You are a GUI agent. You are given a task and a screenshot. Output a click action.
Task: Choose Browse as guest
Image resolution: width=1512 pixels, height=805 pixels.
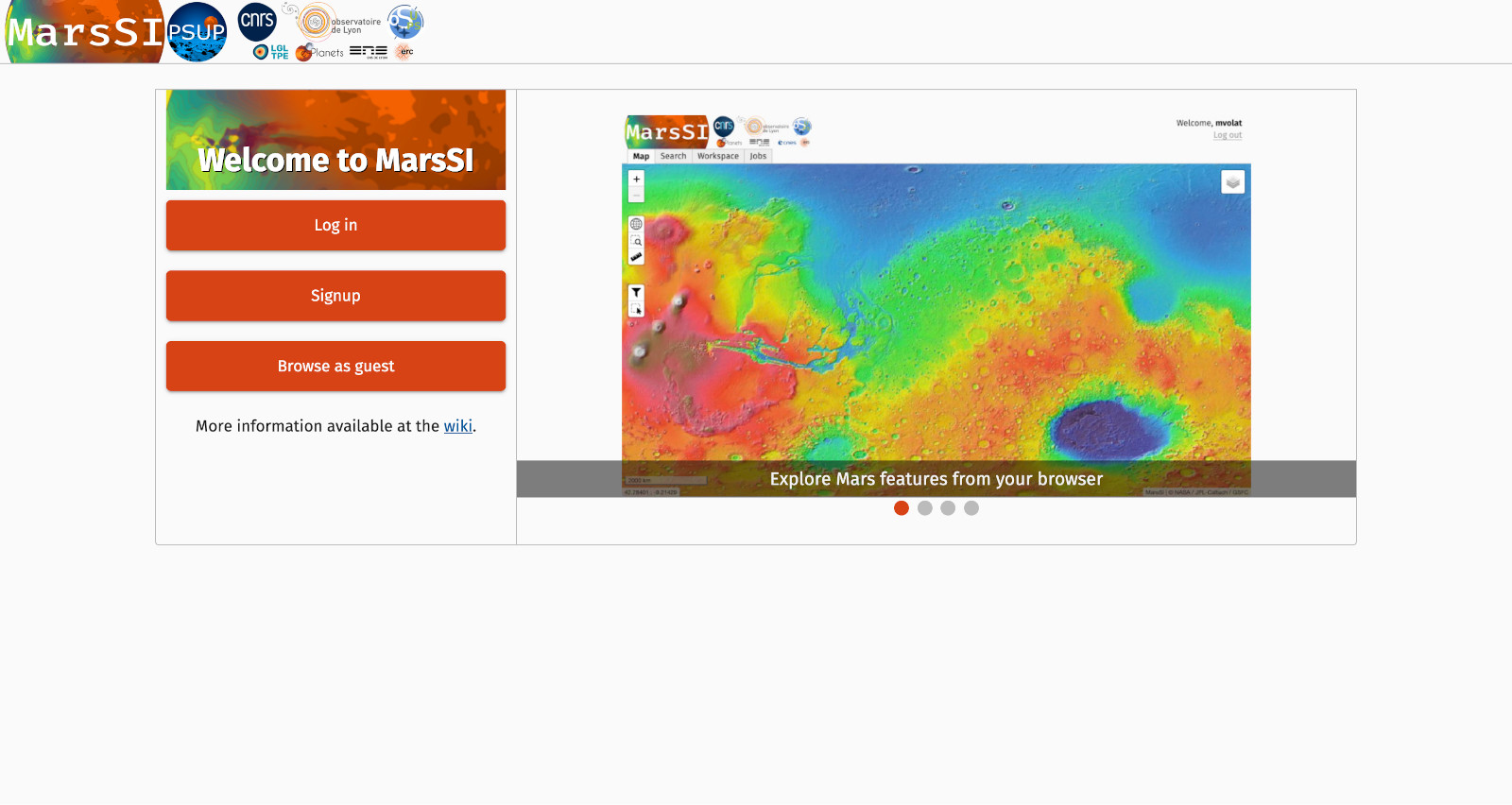[335, 367]
